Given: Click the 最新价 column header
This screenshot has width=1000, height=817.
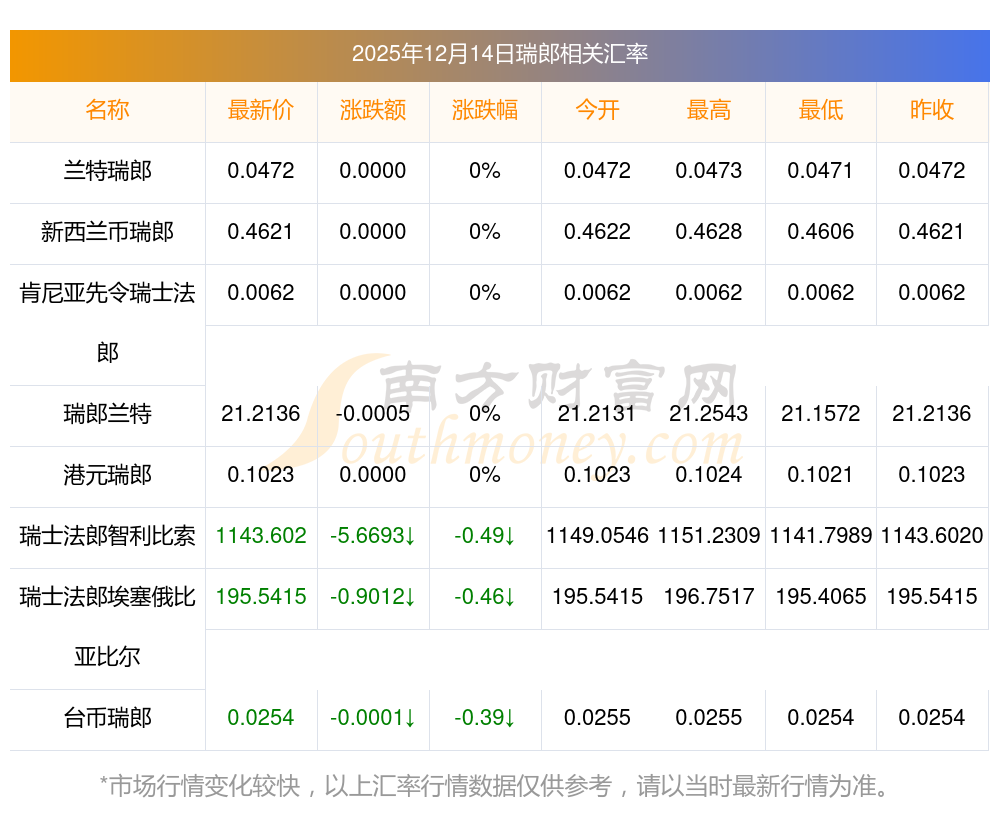Looking at the screenshot, I should [261, 111].
